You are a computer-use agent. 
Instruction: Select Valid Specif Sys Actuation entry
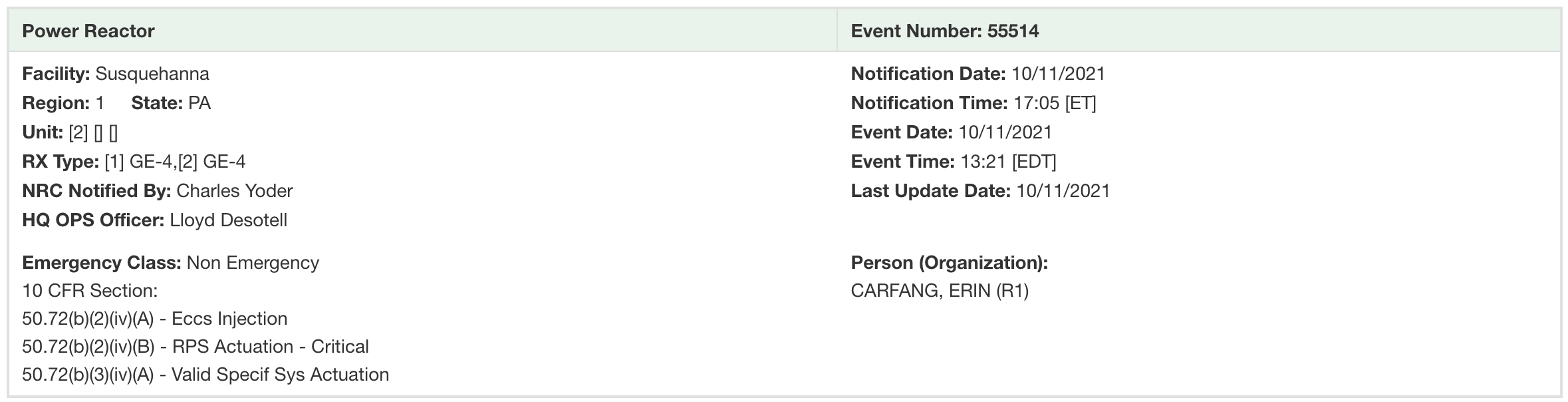click(205, 375)
